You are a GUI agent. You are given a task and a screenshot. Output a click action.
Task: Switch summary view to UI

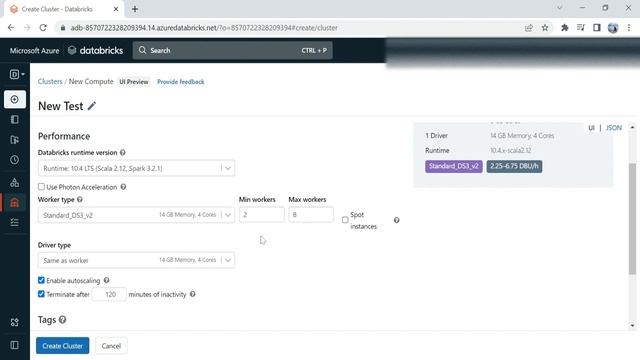tap(591, 128)
